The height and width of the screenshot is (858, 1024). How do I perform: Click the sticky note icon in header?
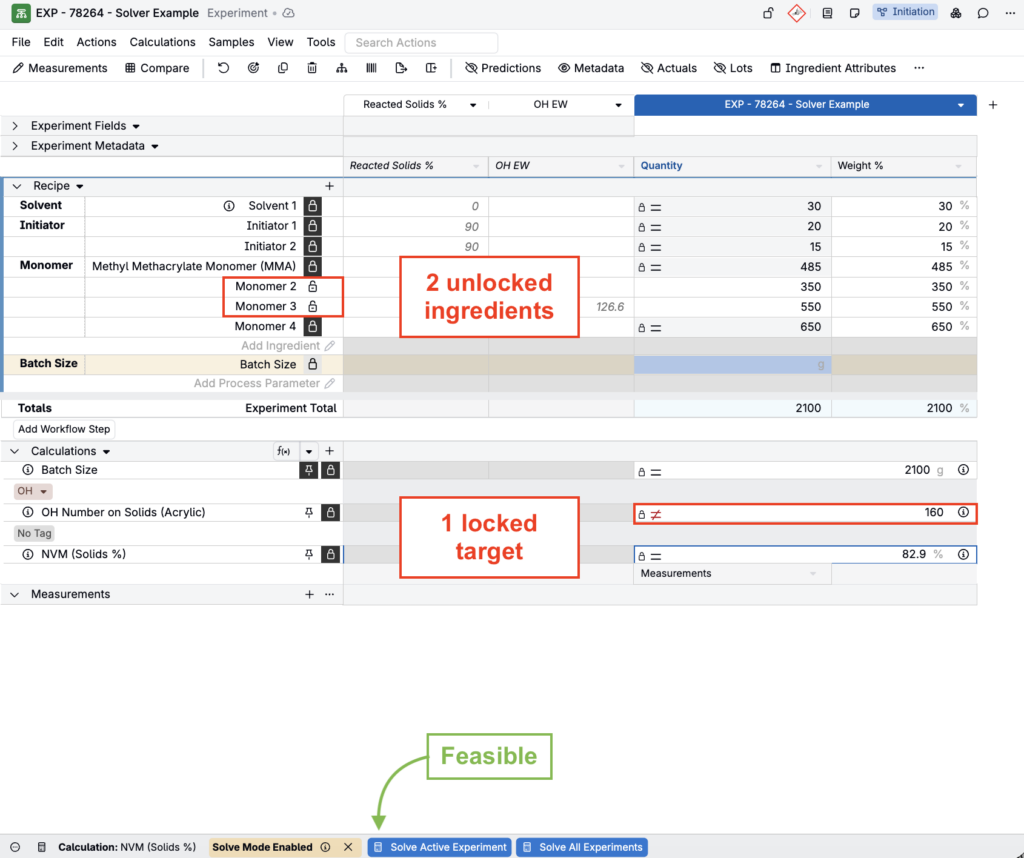(854, 13)
